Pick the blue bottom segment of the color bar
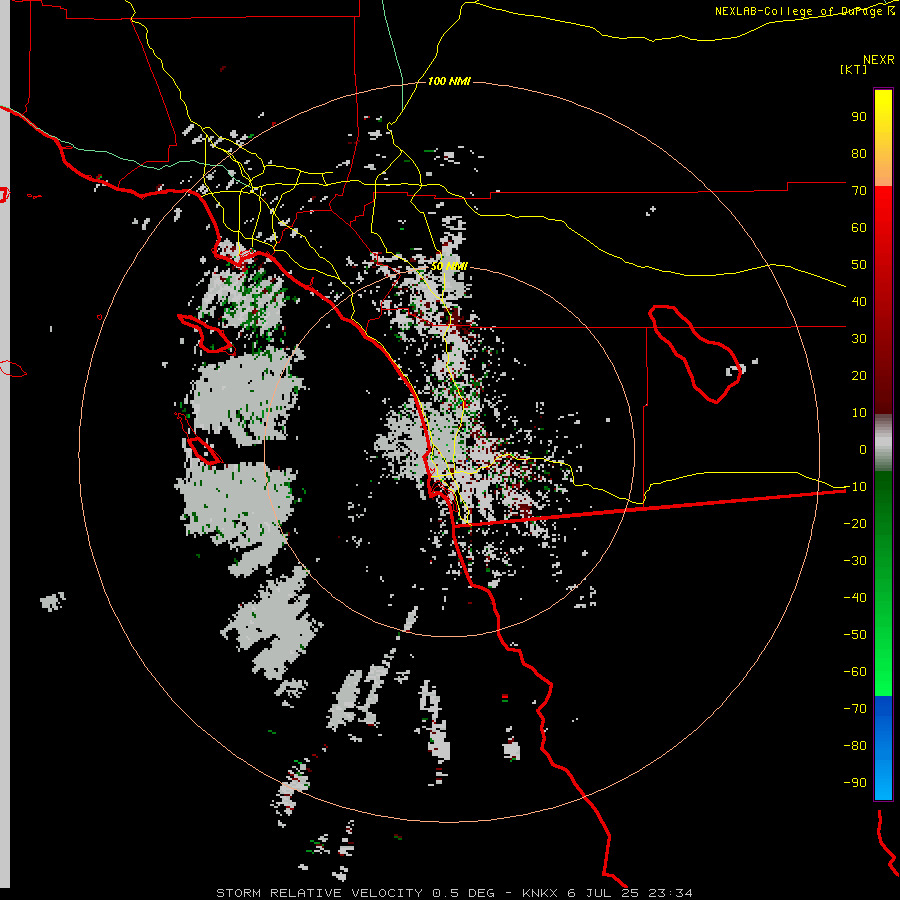Screen dimensions: 900x900 [883, 747]
